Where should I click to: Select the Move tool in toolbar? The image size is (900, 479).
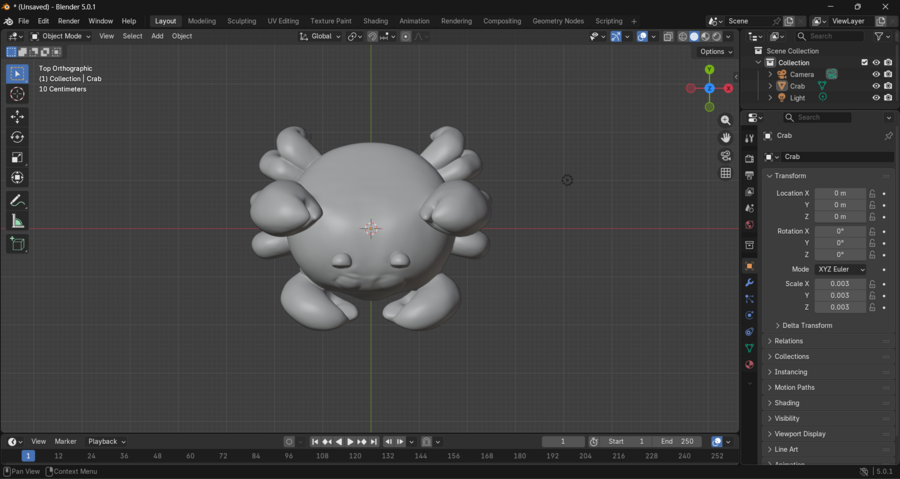pyautogui.click(x=17, y=117)
